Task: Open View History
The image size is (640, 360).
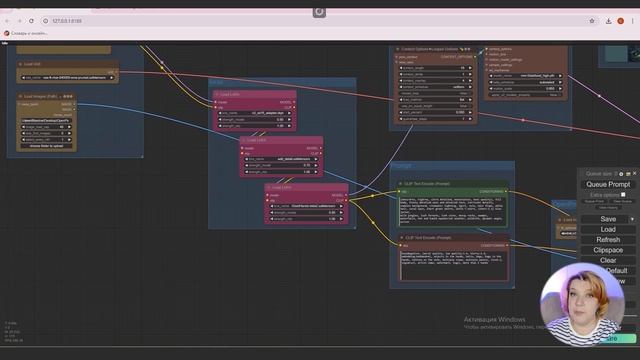Action: (608, 208)
